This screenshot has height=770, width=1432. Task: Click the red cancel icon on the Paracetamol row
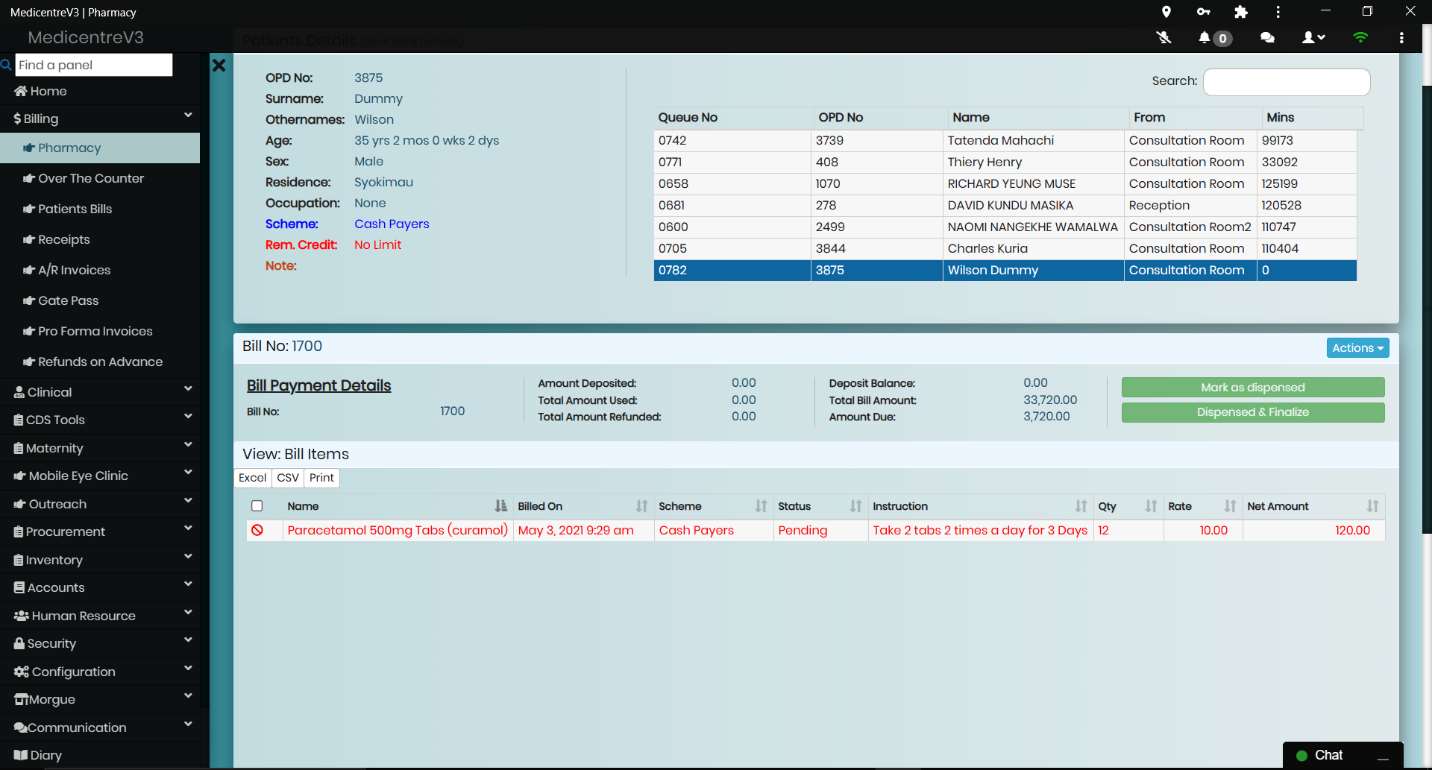pos(257,530)
